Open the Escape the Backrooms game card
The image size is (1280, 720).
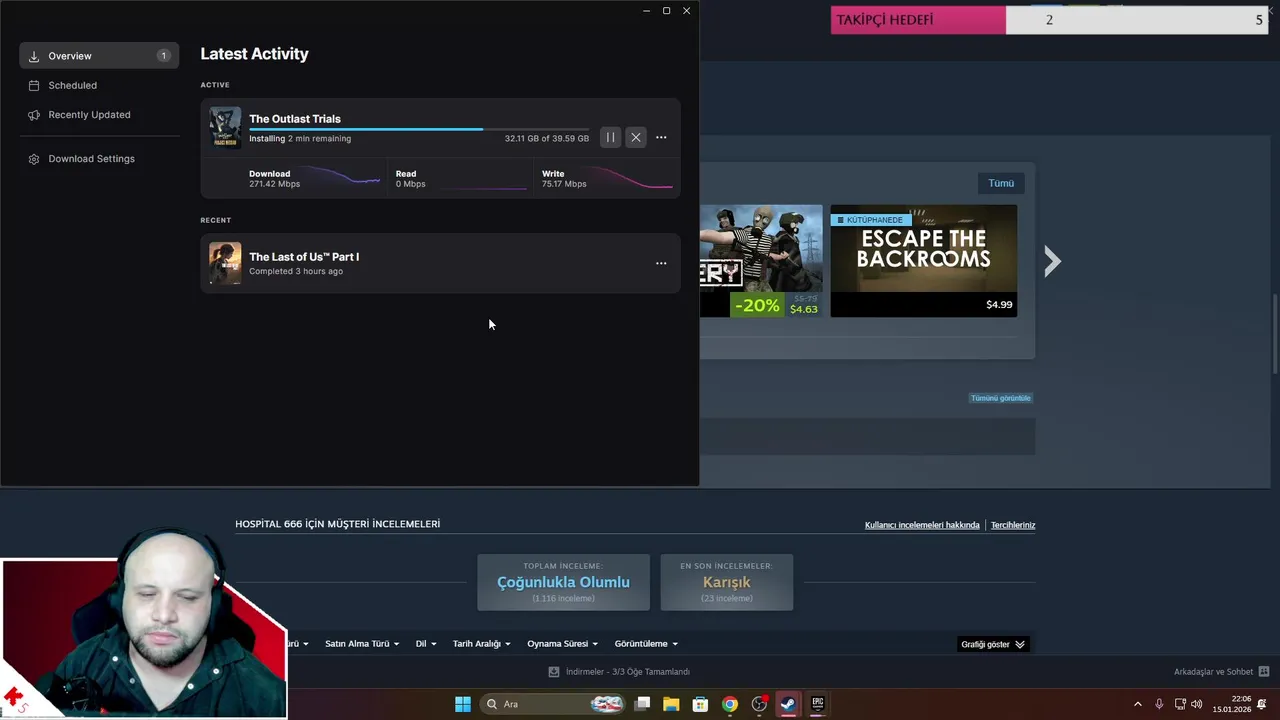click(924, 261)
